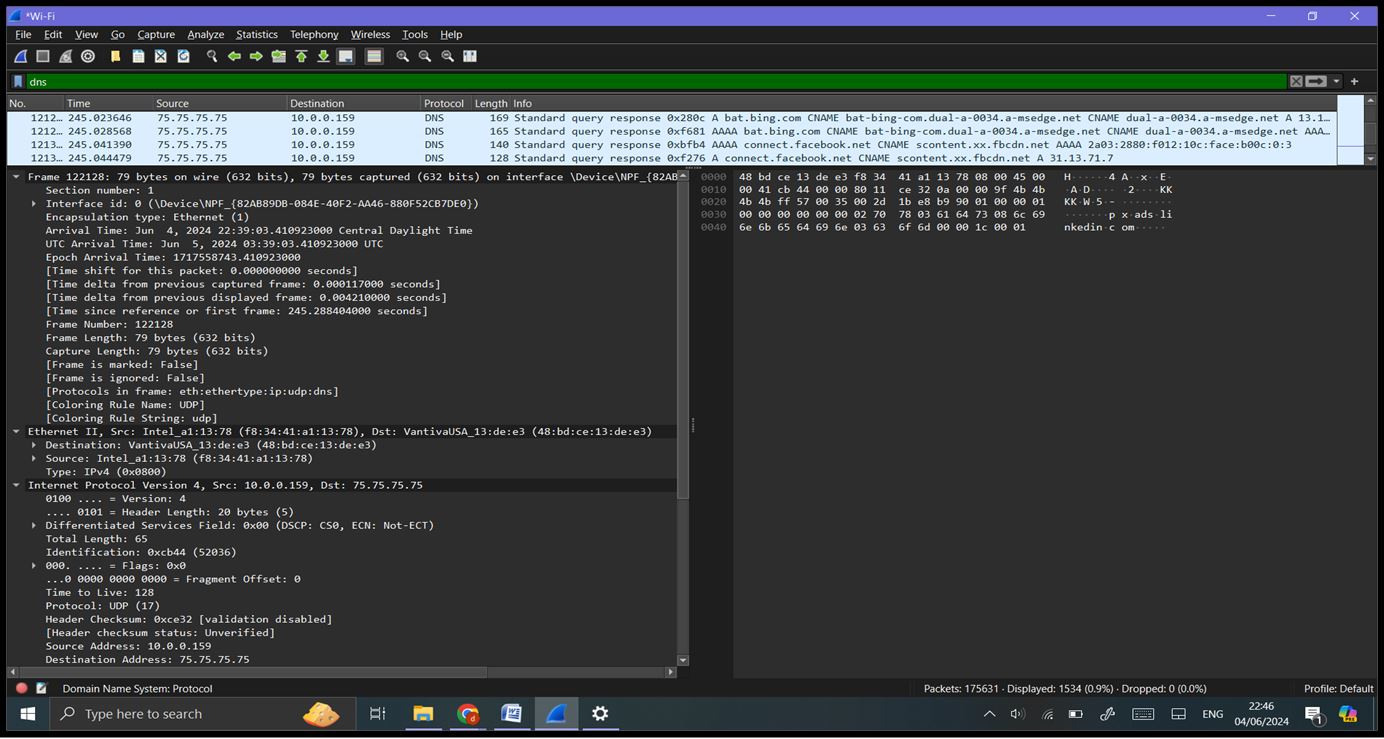
Task: Open the filter expression dropdown arrow
Action: point(1334,81)
